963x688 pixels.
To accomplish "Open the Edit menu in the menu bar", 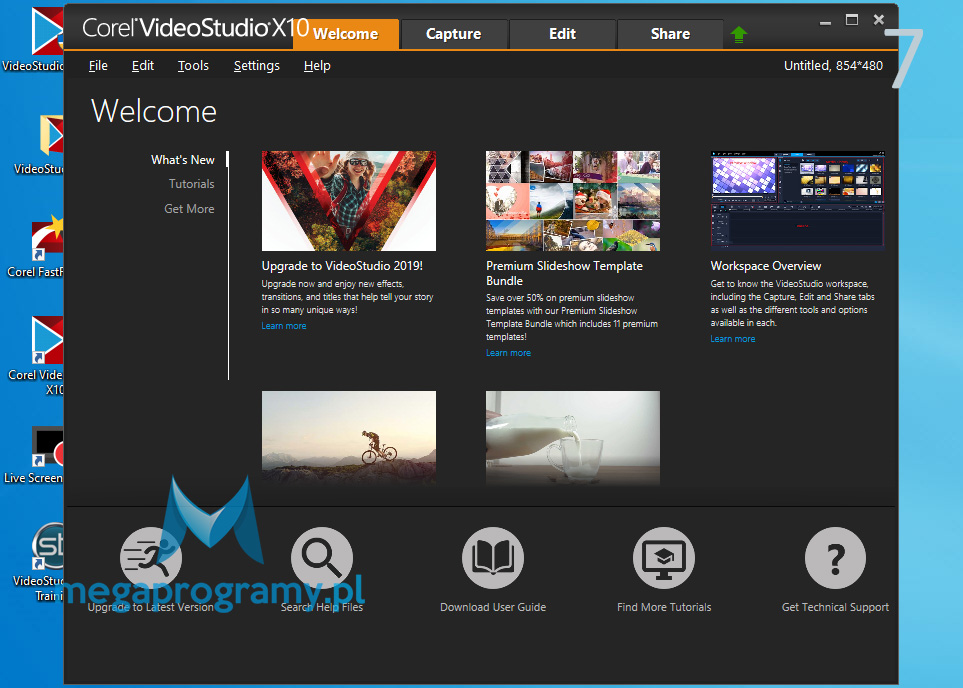I will [142, 66].
